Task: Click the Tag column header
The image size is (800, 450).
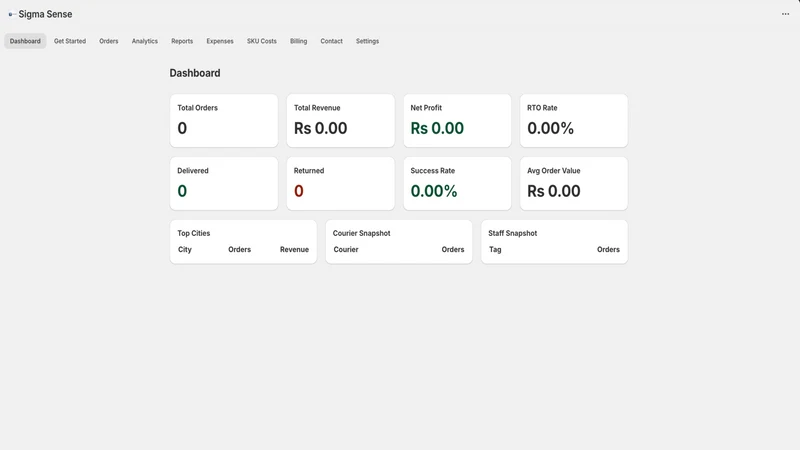Action: tap(495, 249)
